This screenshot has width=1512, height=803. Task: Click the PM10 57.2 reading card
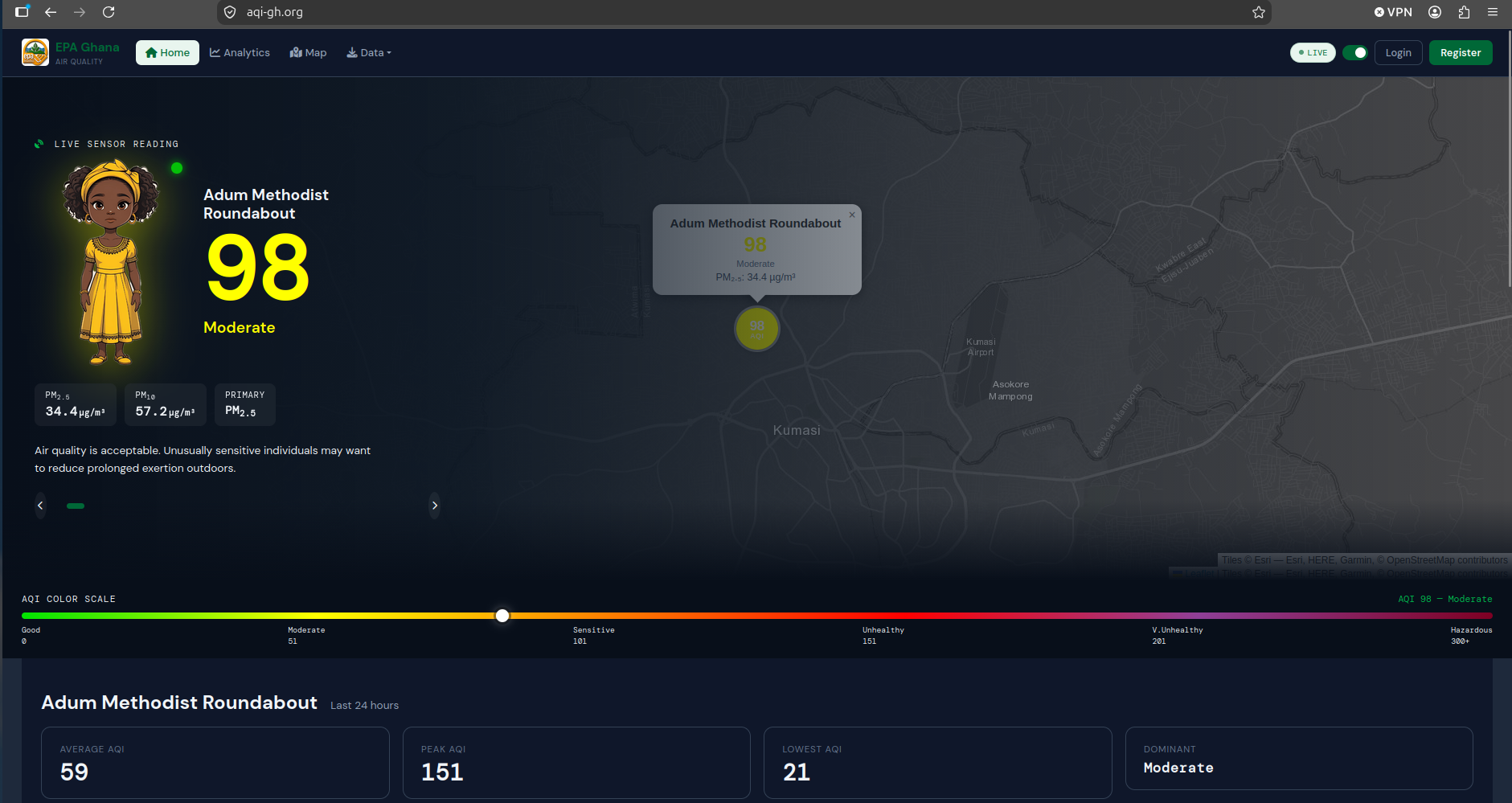coord(166,404)
